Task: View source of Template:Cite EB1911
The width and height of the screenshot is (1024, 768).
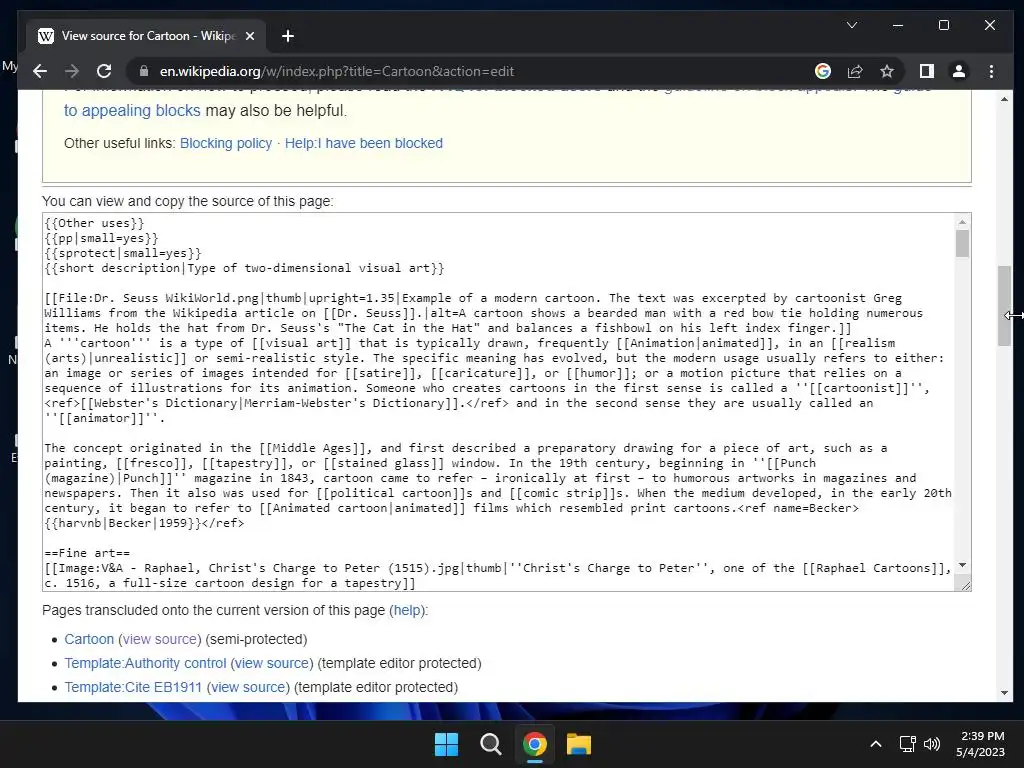Action: 248,687
